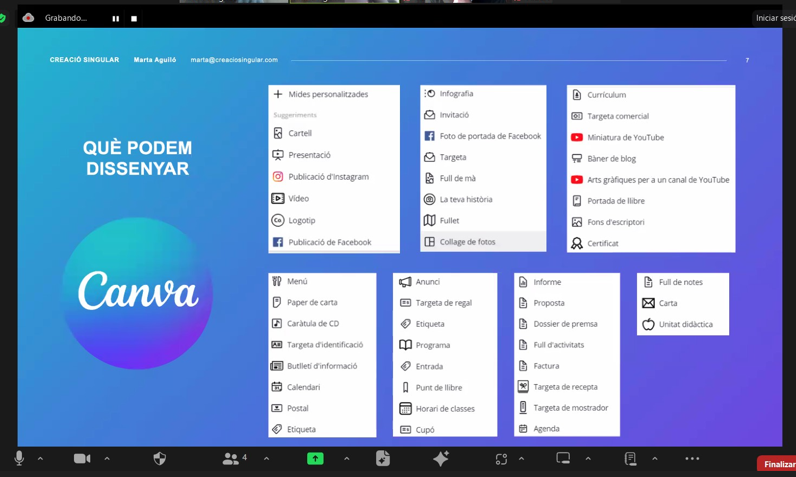Choose Portada de llibre
The height and width of the screenshot is (477, 796).
coord(608,201)
